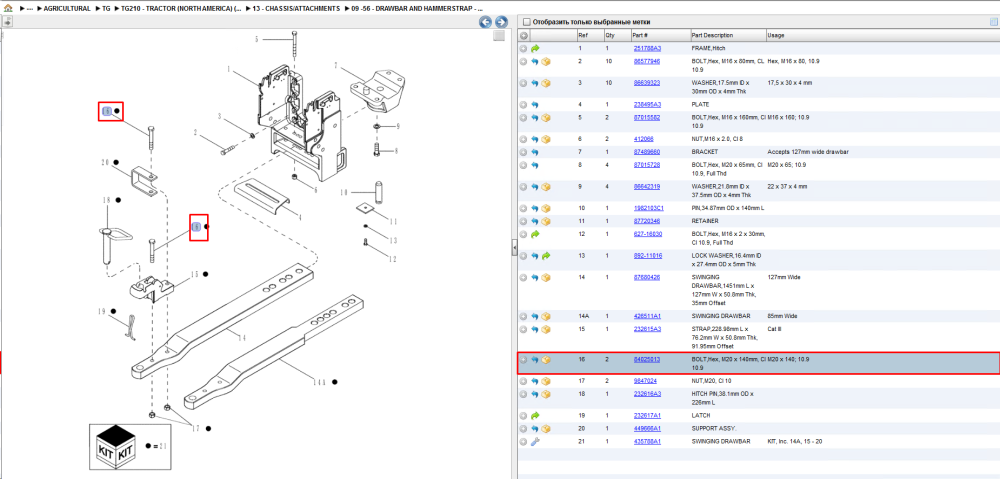Click the gray circle icon in the table header

coord(523,36)
